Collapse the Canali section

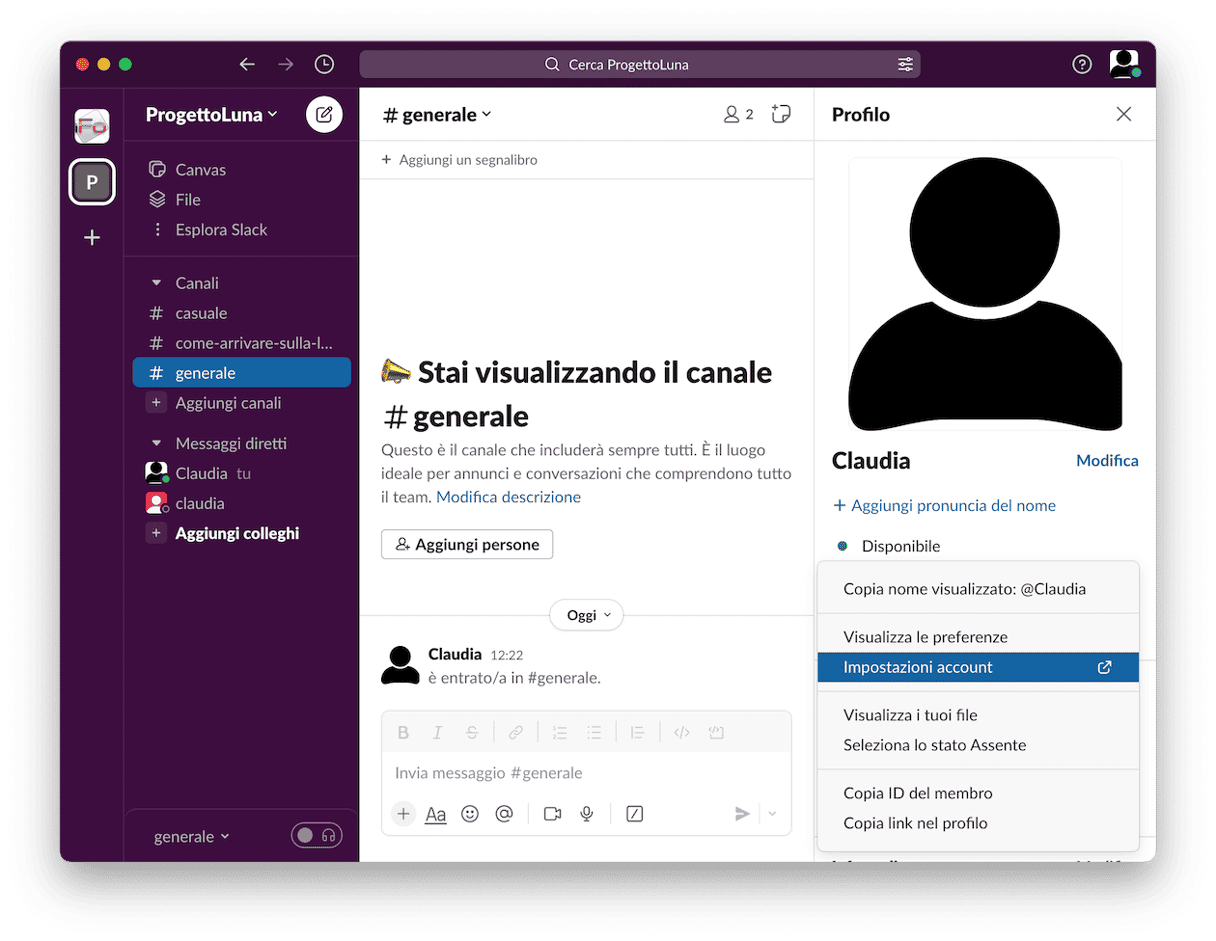pos(156,283)
